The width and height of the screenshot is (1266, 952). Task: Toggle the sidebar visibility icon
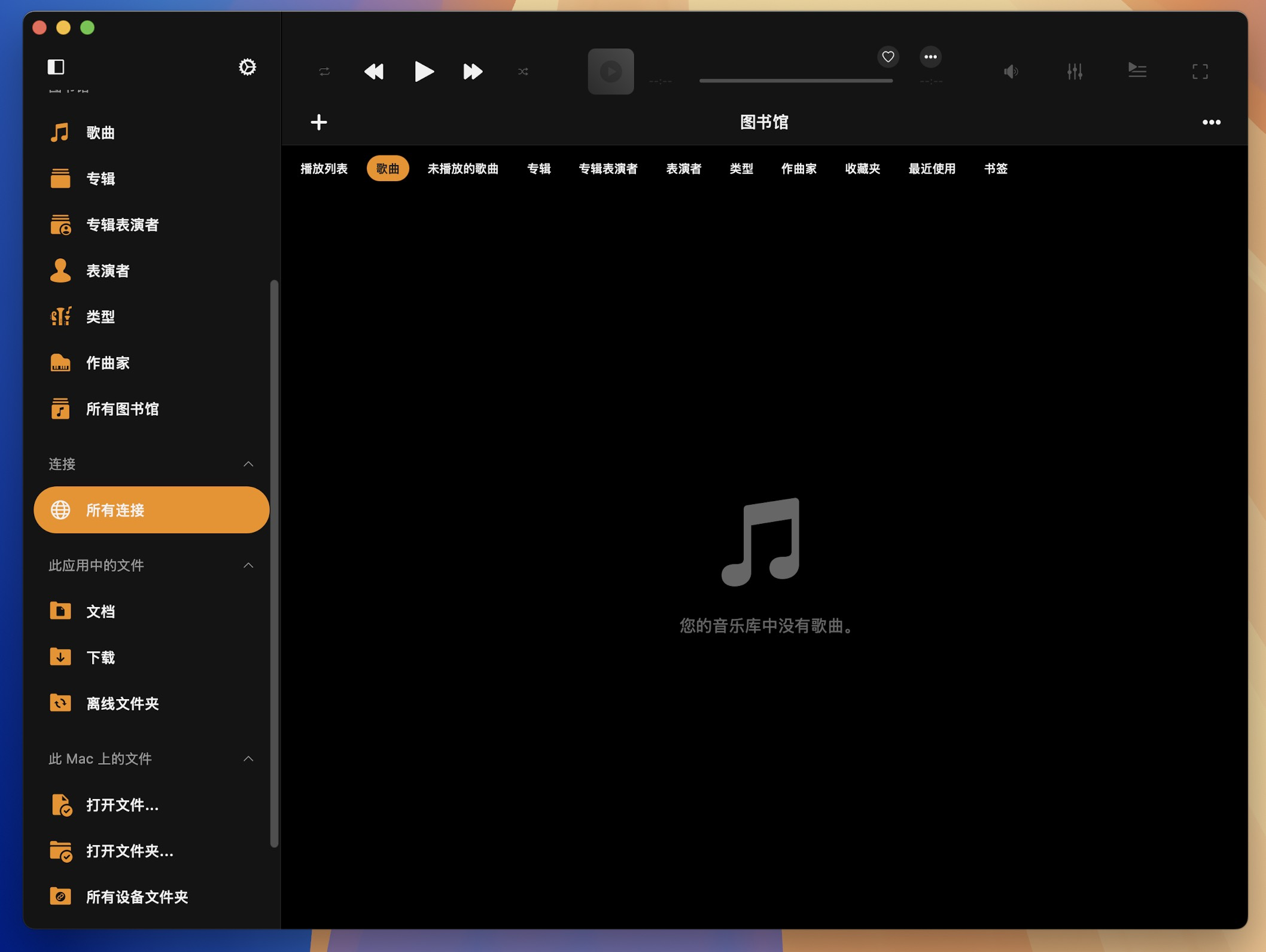pos(56,67)
